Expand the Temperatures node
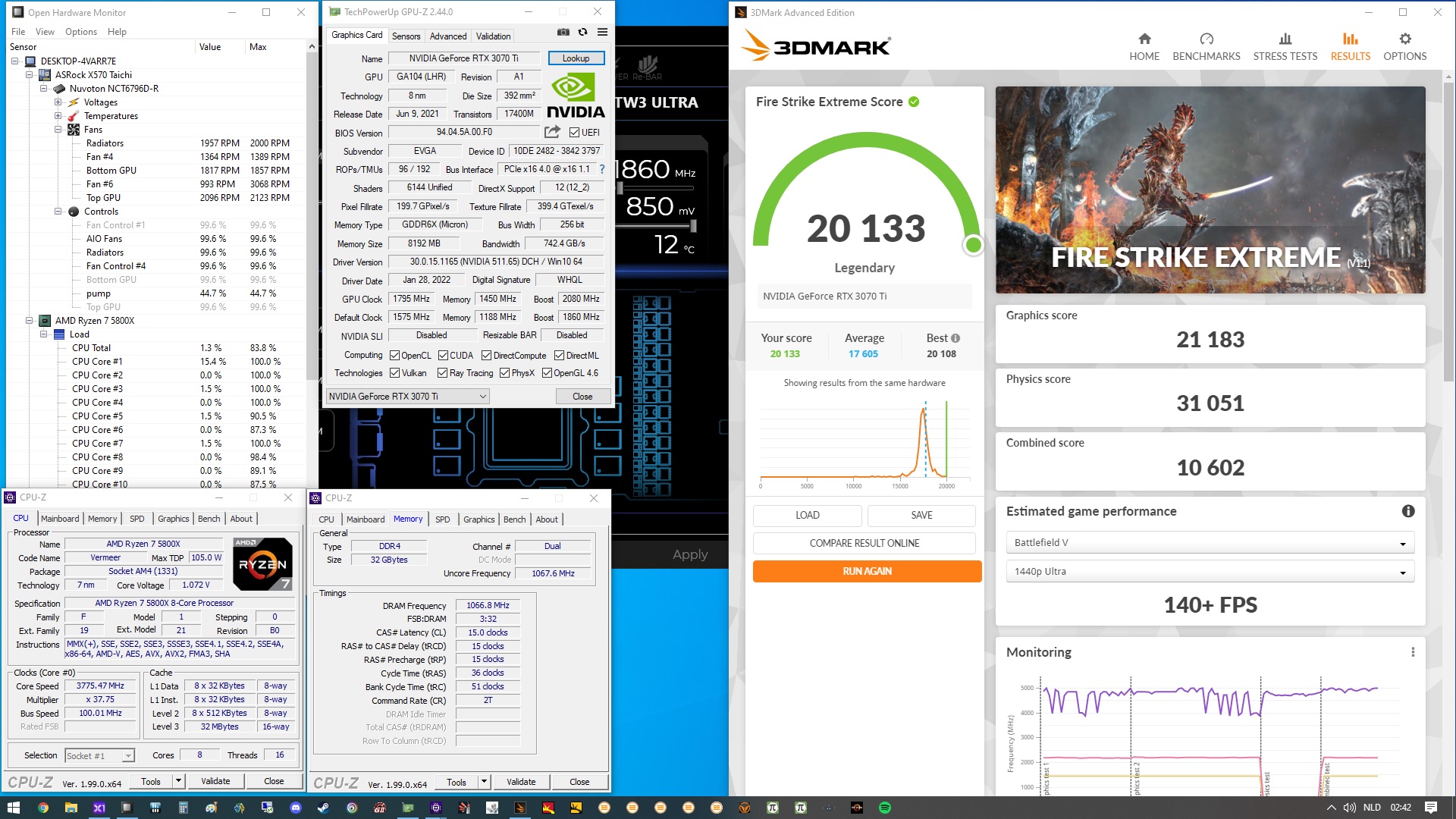Screen dimensions: 1456x819 coord(58,116)
